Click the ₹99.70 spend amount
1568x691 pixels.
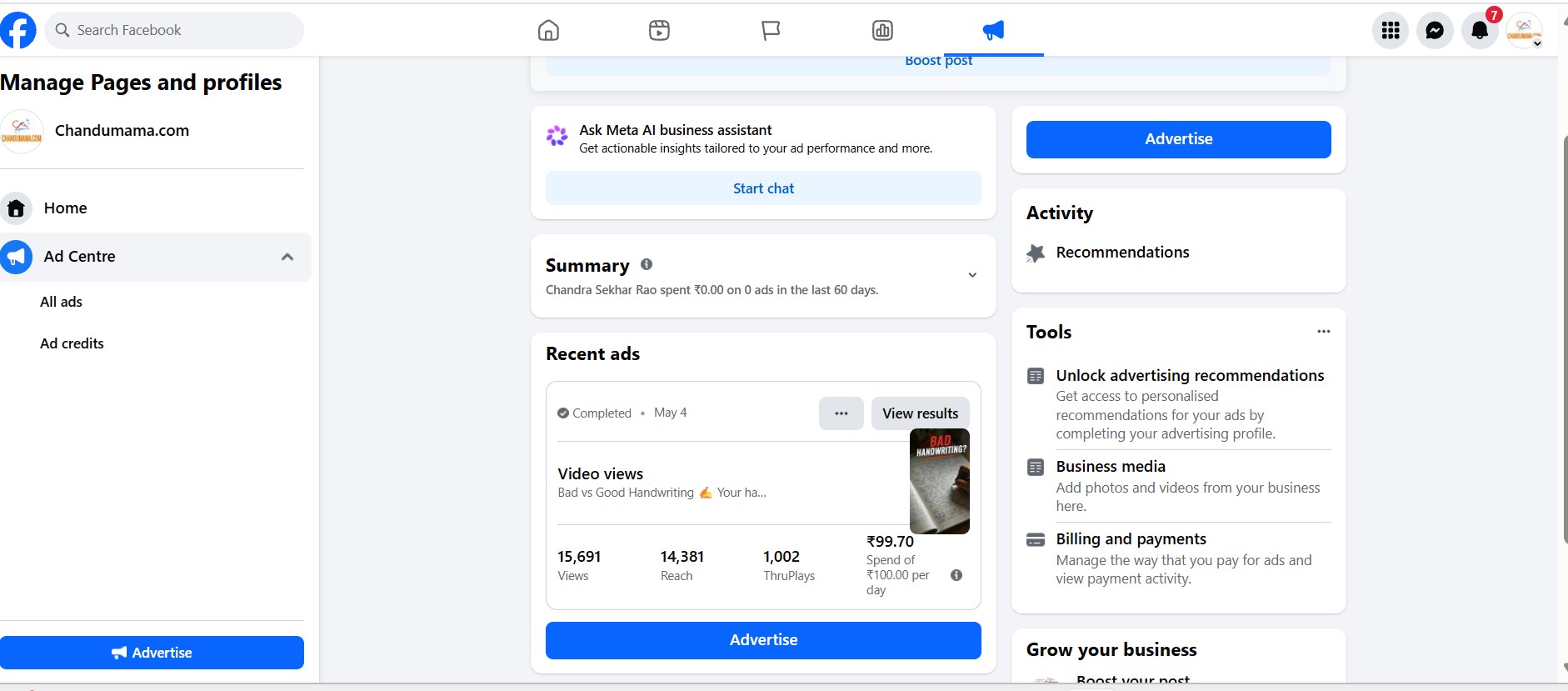(890, 542)
